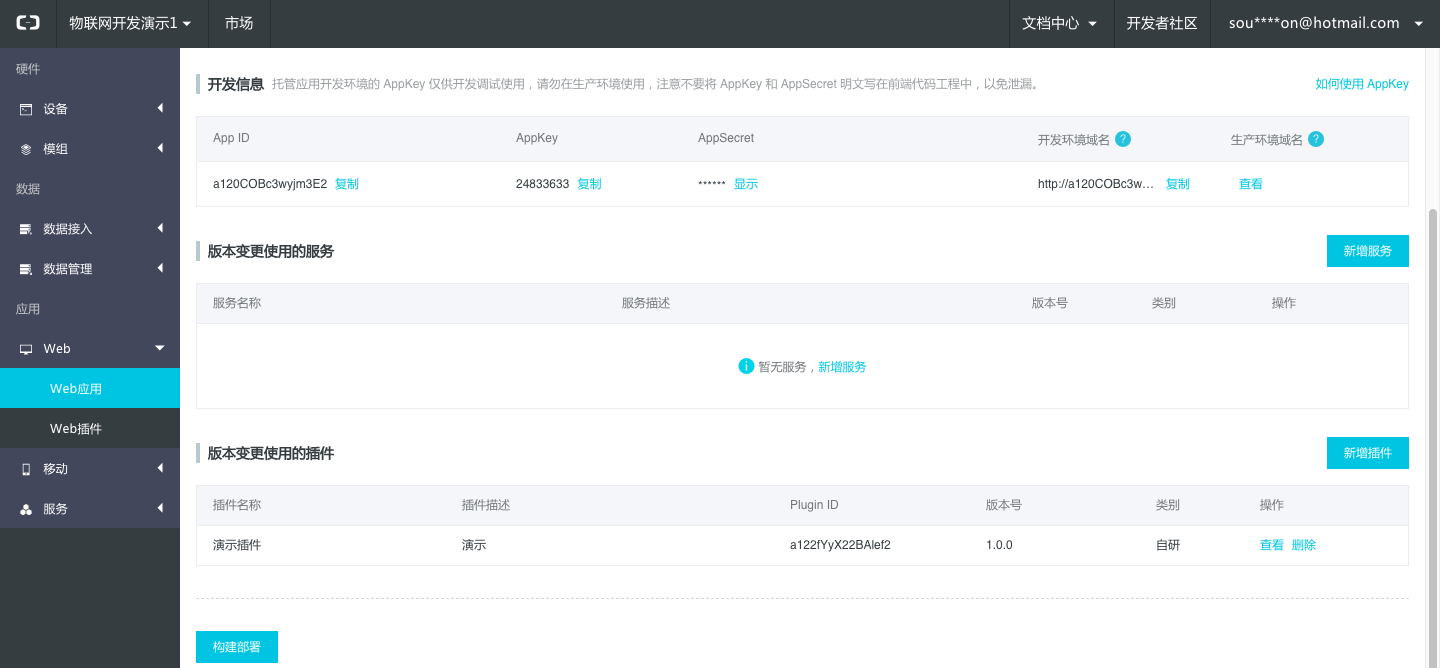Click the platform logo icon in header
1440x668 pixels.
click(x=28, y=23)
